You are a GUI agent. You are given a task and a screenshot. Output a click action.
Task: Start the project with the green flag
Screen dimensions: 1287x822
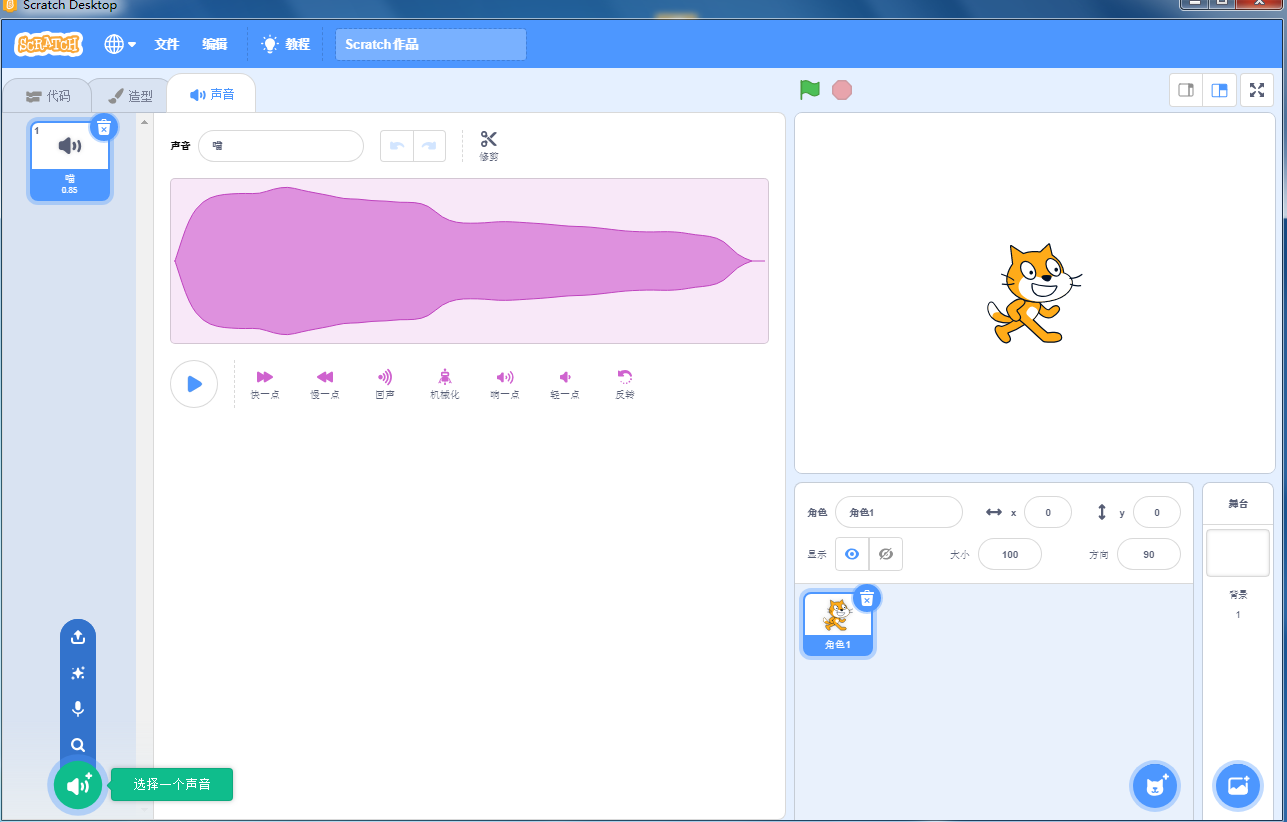[808, 89]
